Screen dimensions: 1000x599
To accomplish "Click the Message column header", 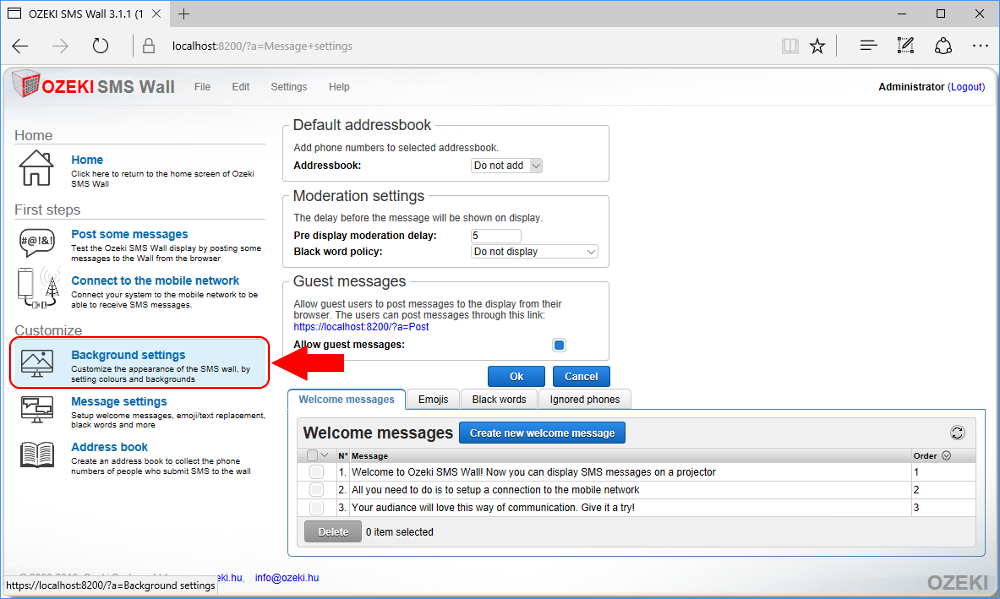I will click(370, 456).
